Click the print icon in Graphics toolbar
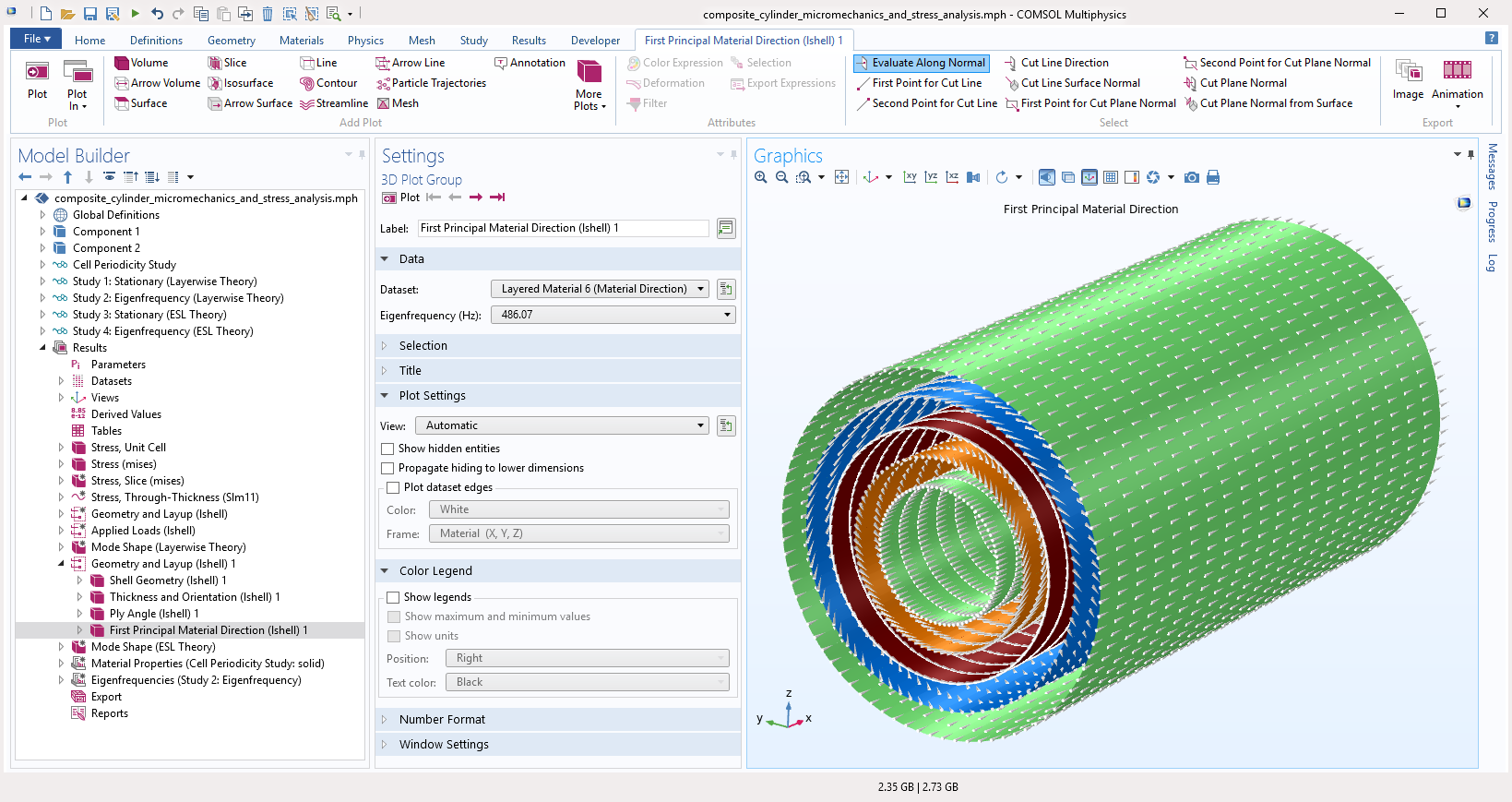This screenshot has width=1512, height=802. click(1213, 177)
